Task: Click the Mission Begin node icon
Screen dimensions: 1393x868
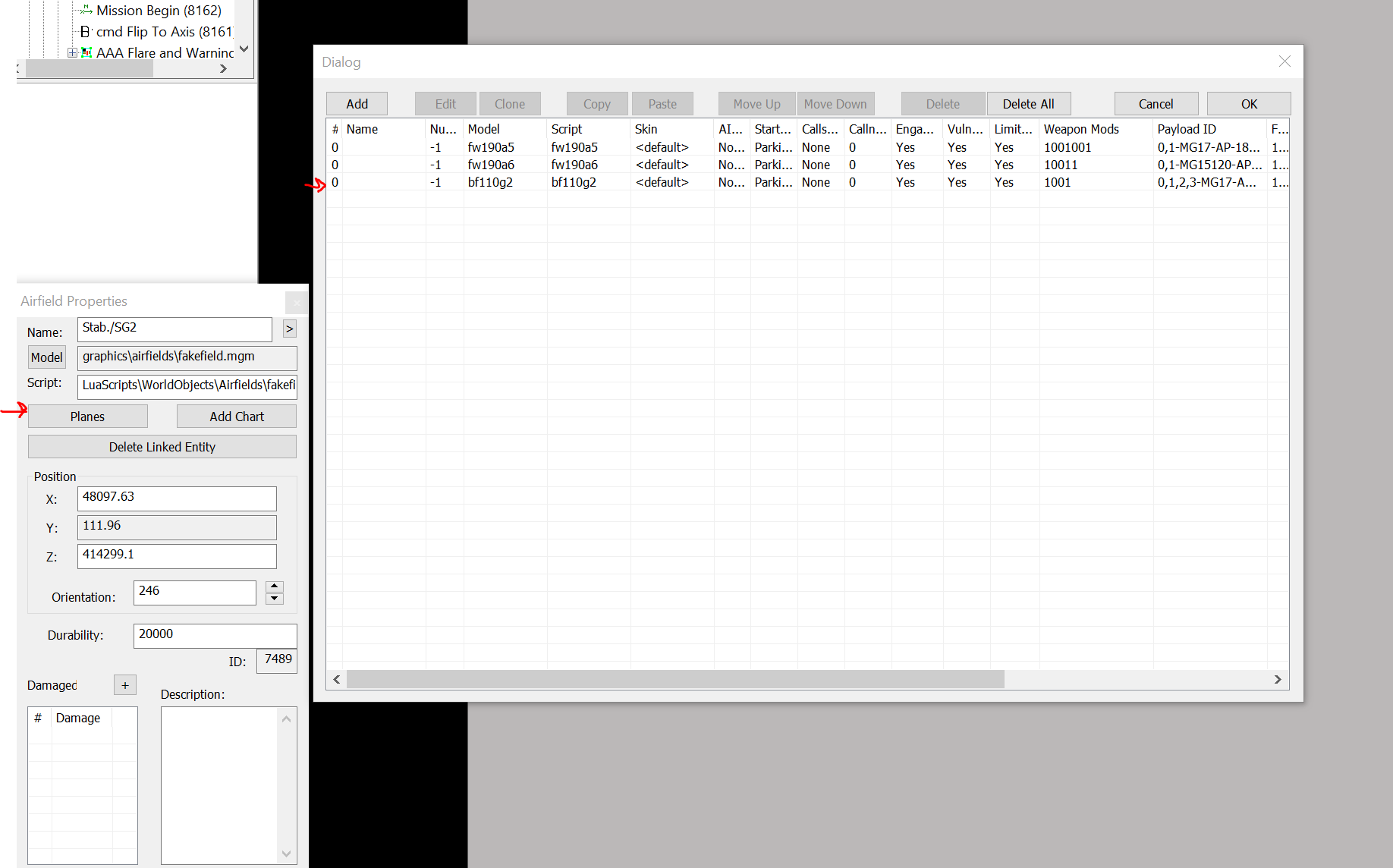Action: pos(86,11)
